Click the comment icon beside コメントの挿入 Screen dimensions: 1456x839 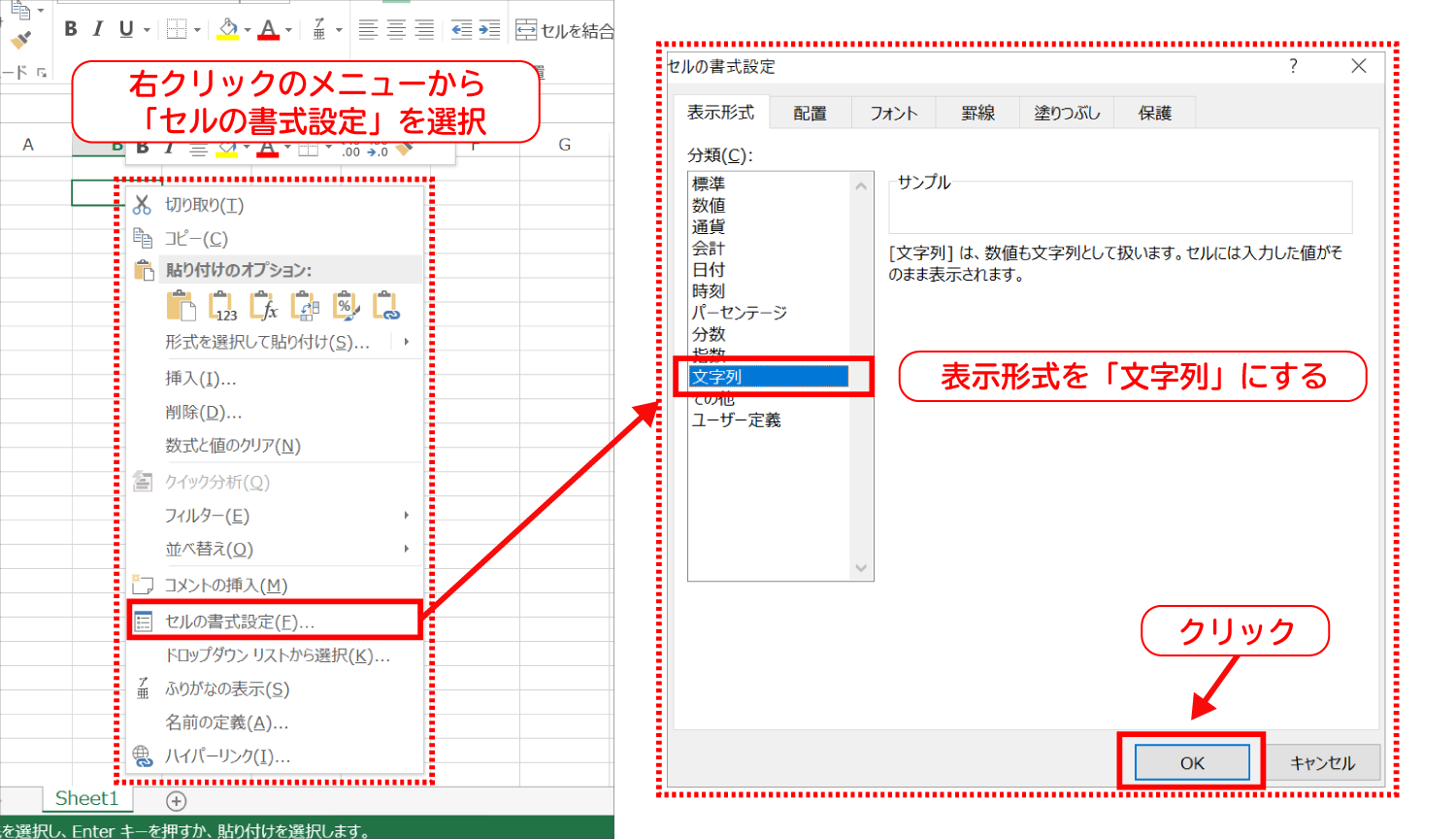click(143, 585)
